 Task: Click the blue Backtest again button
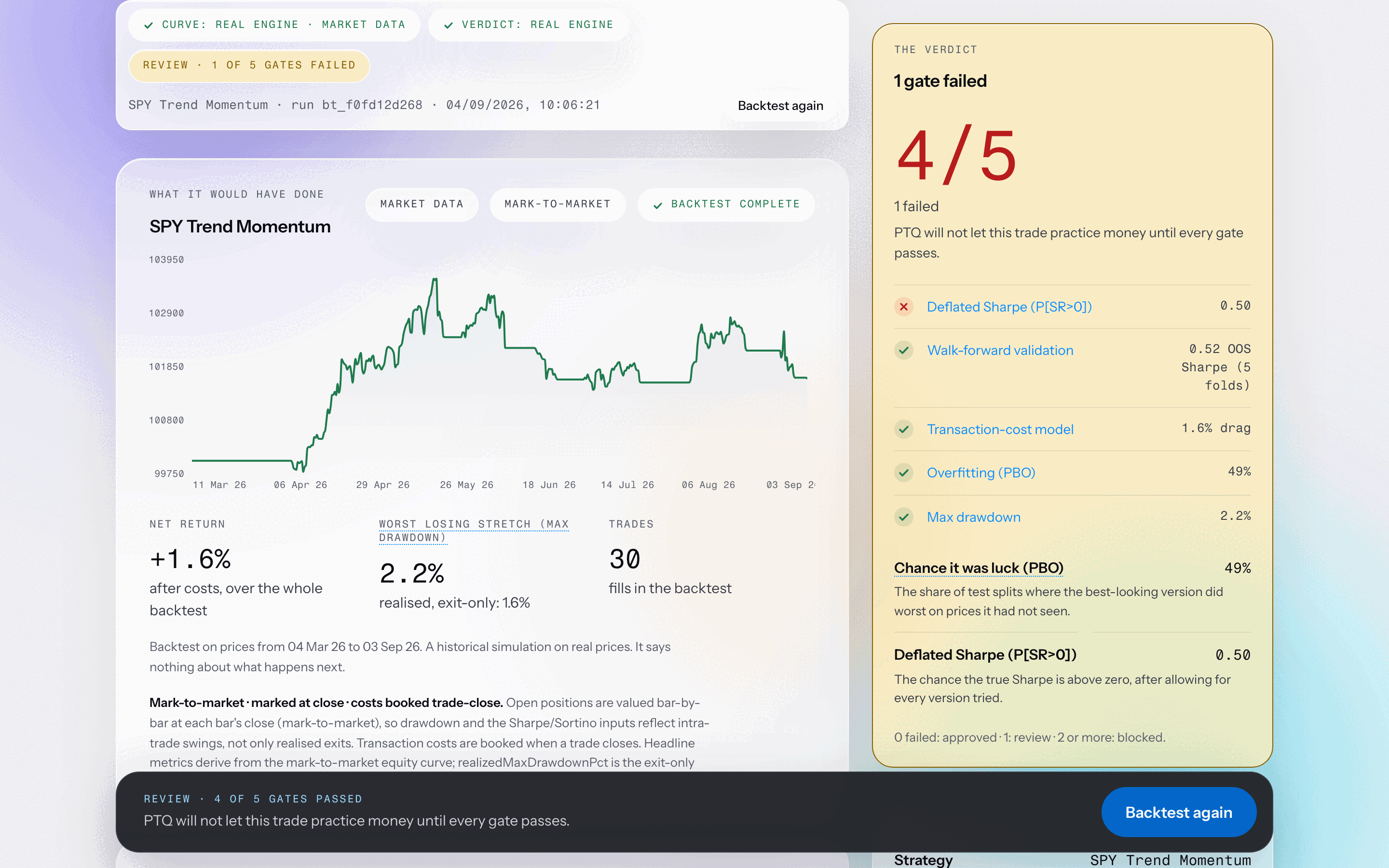[x=1178, y=813]
